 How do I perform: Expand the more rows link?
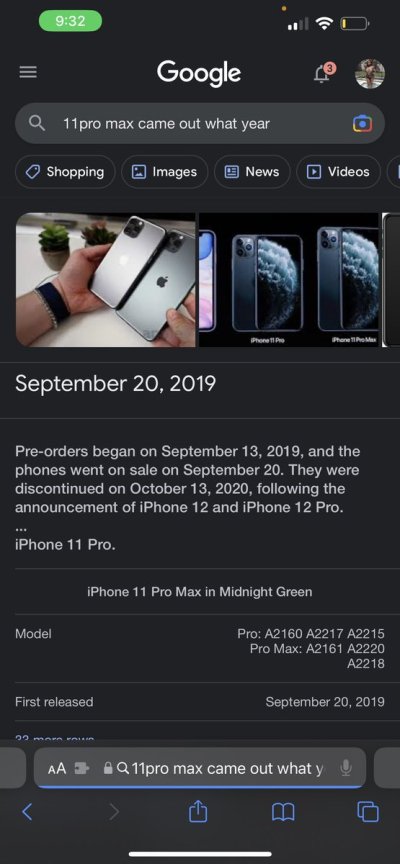click(55, 738)
